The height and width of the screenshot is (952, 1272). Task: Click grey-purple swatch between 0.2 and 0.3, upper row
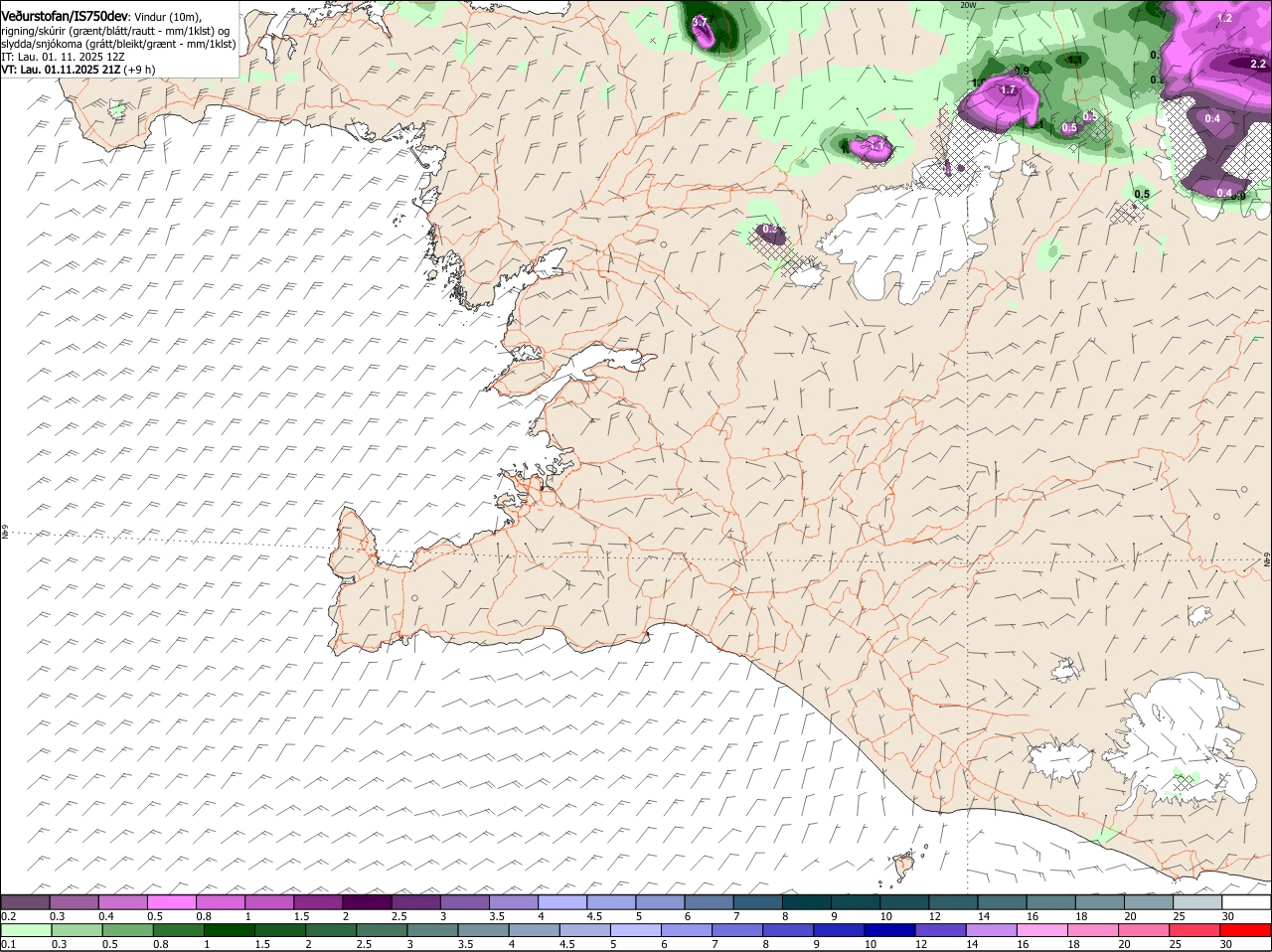tap(26, 901)
